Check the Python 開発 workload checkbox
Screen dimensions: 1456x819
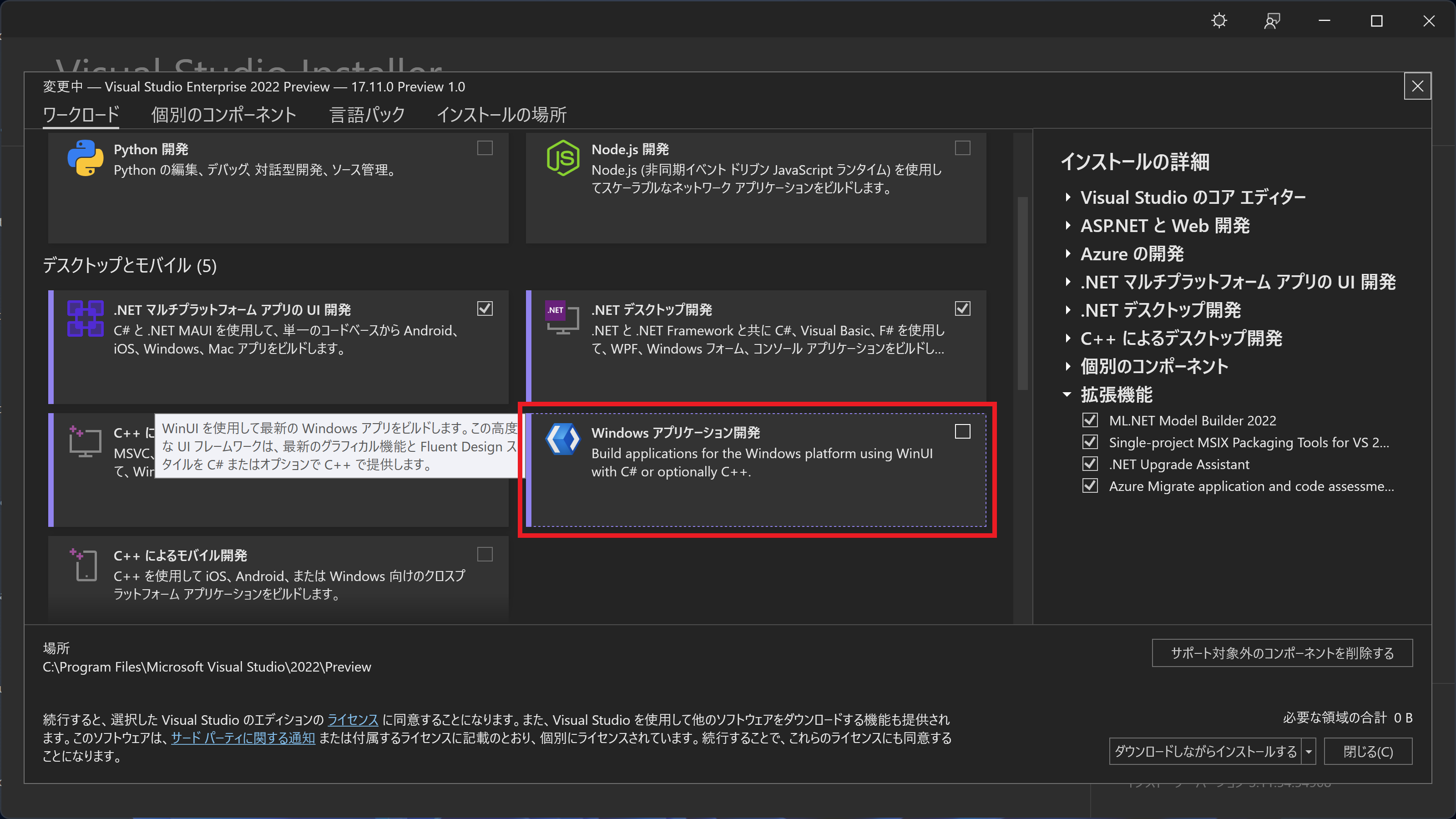(485, 148)
